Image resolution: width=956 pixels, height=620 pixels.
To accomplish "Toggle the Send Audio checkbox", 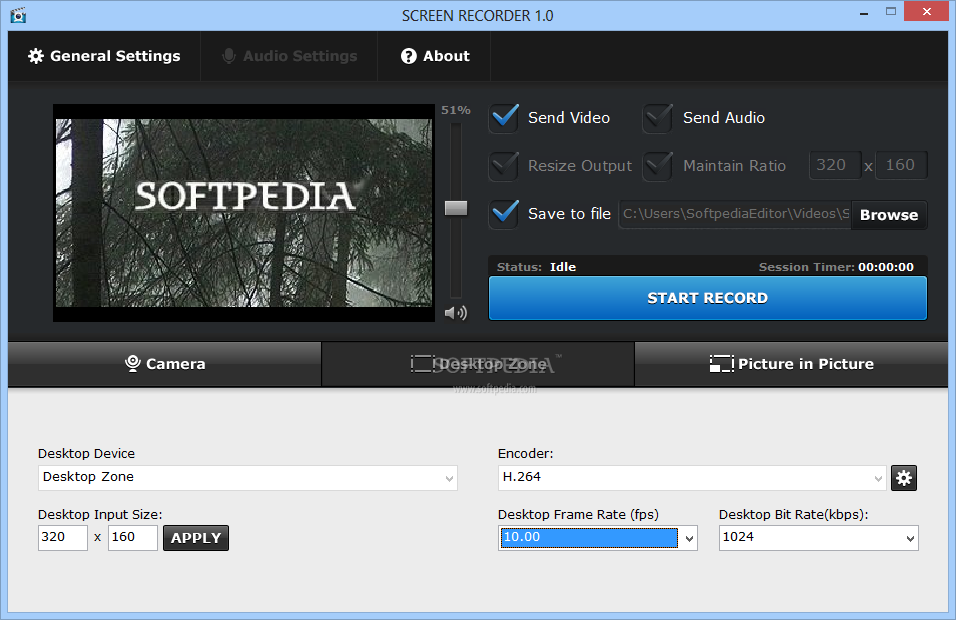I will (x=658, y=118).
